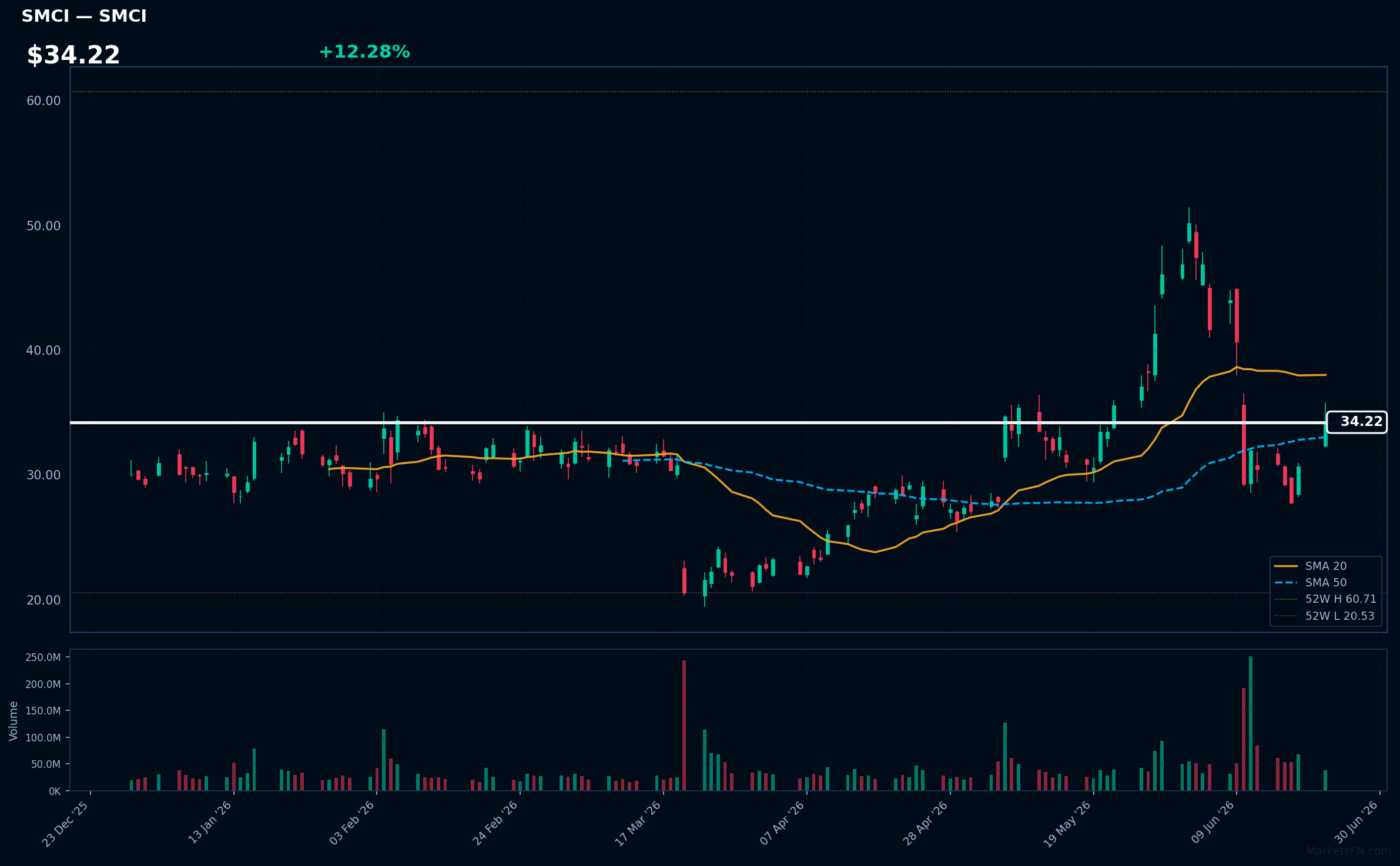Click the tallest red volume bar in March

[684, 726]
